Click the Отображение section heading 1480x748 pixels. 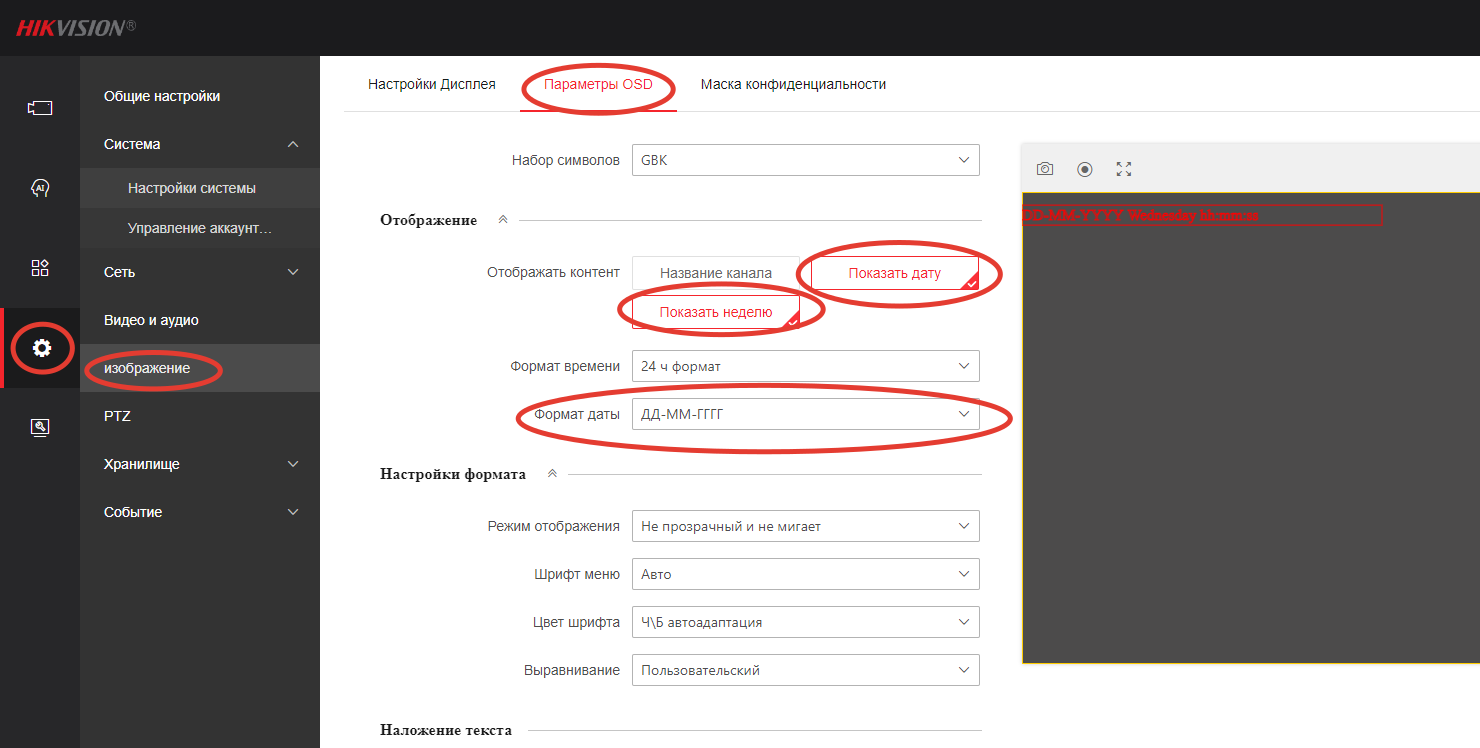tap(428, 220)
